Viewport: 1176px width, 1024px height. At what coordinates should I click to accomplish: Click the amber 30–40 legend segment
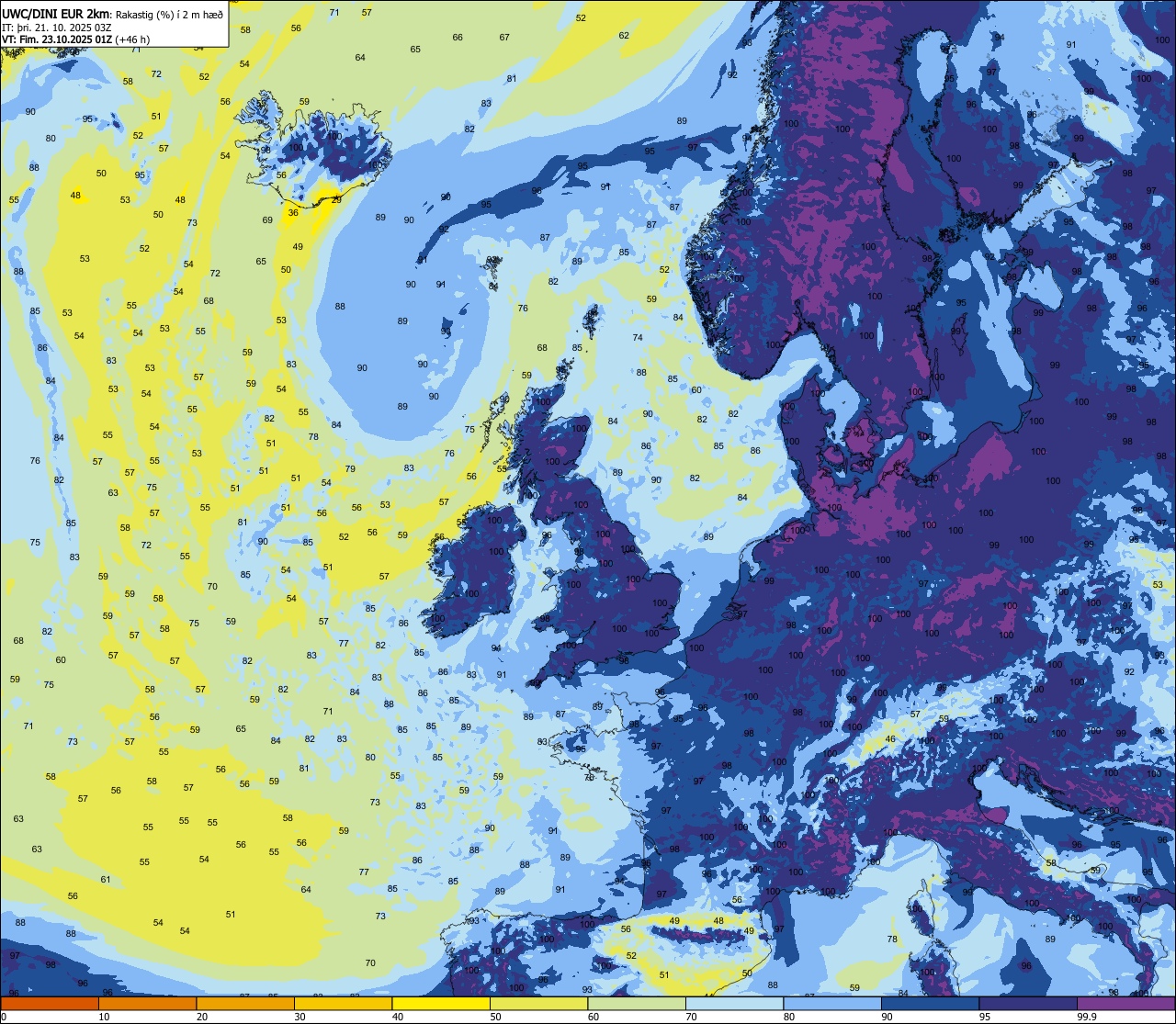[343, 1003]
